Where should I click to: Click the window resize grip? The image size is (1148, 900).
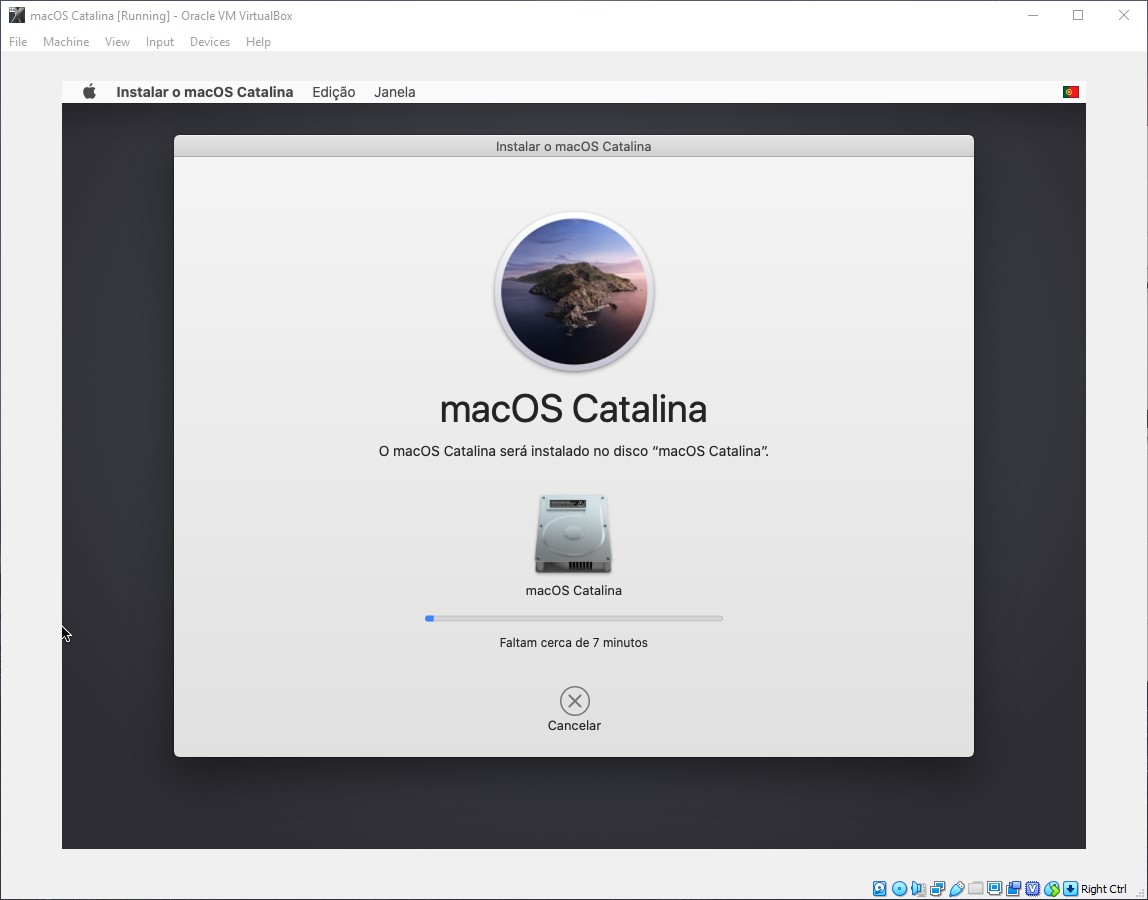coord(1140,893)
